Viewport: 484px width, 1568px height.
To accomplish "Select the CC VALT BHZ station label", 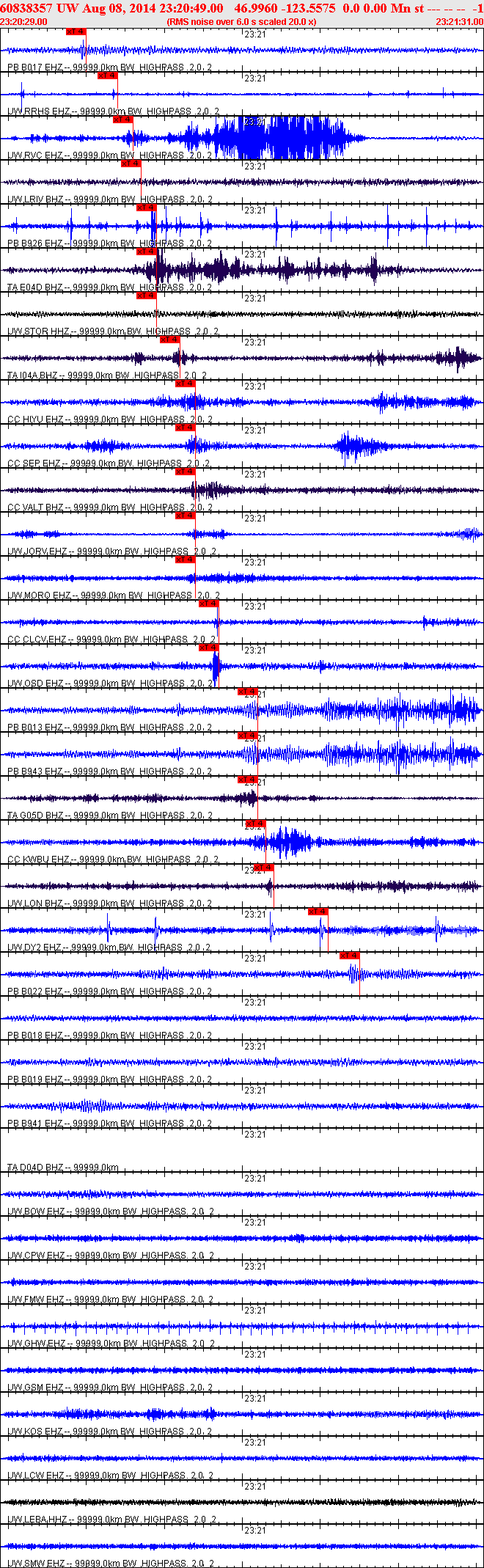I will pos(109,508).
